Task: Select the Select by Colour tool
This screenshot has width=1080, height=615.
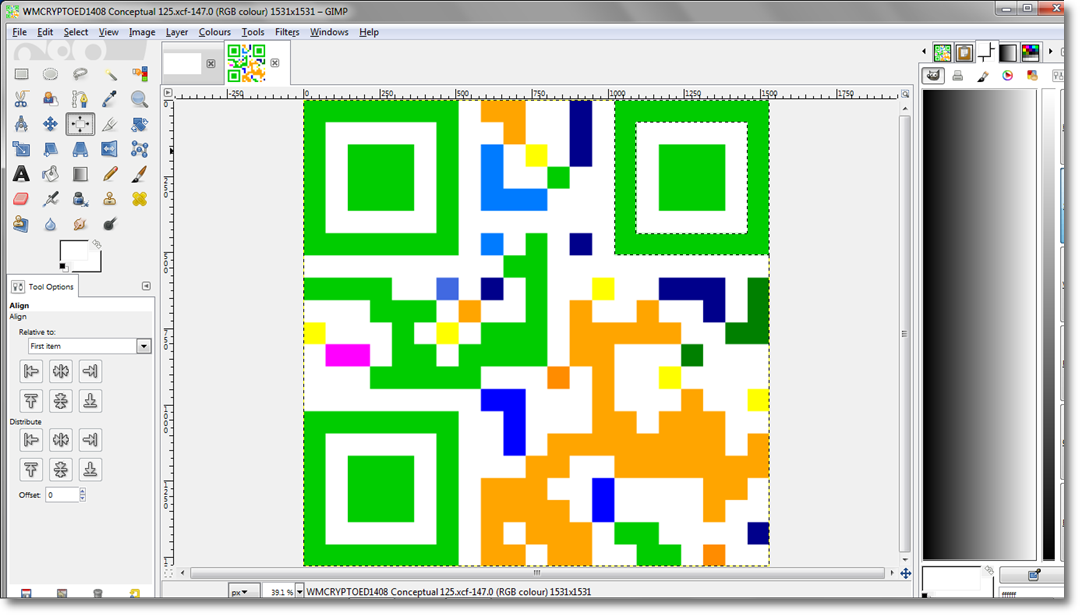Action: coord(139,74)
